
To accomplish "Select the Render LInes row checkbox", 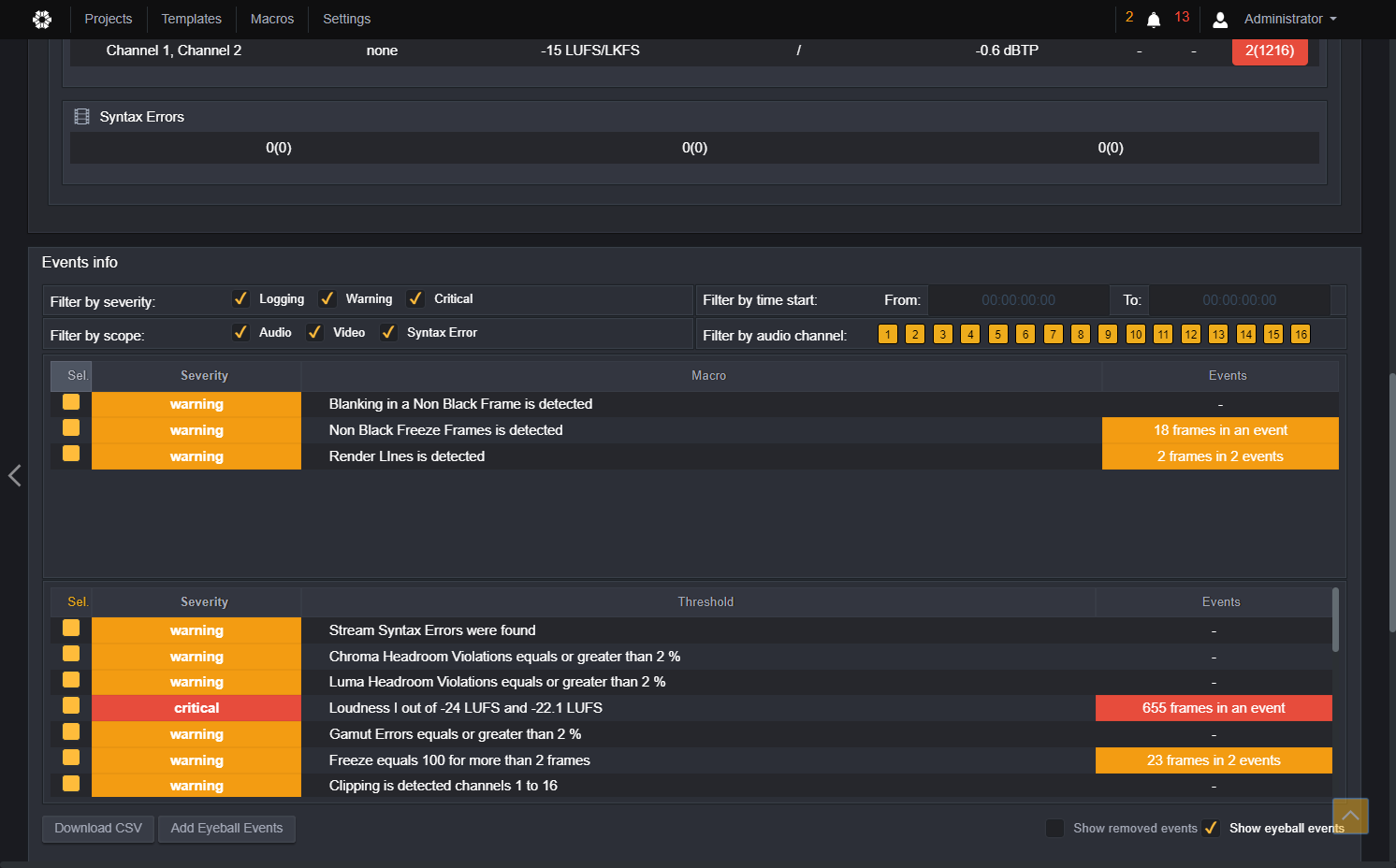I will pos(71,454).
